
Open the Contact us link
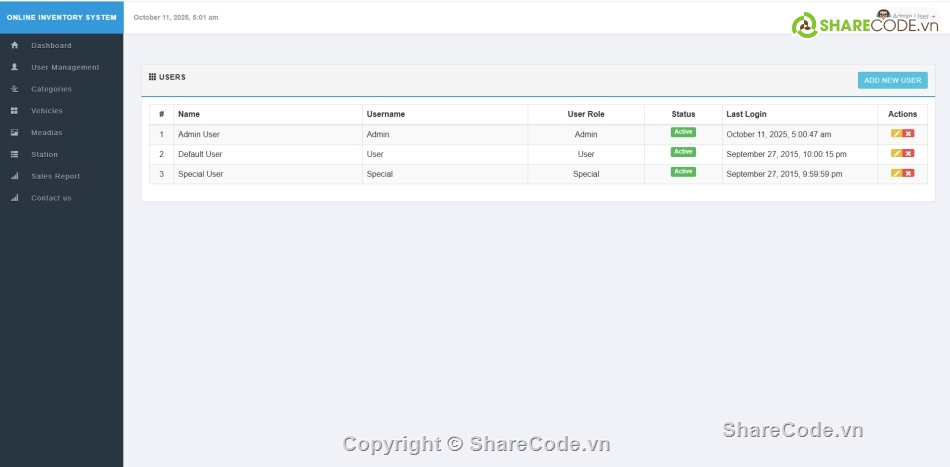(51, 198)
